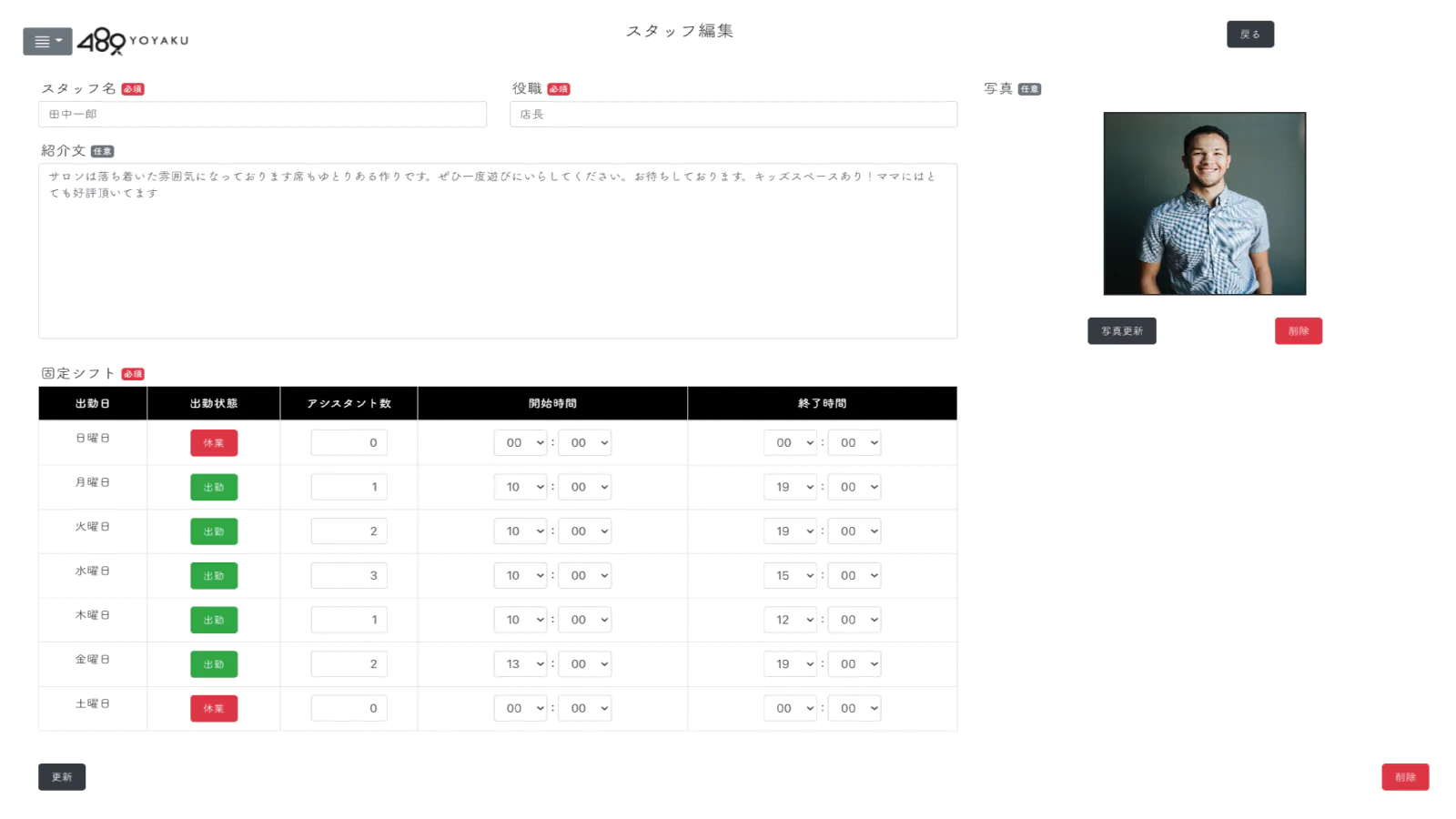Click the 役職 input field

click(x=733, y=114)
